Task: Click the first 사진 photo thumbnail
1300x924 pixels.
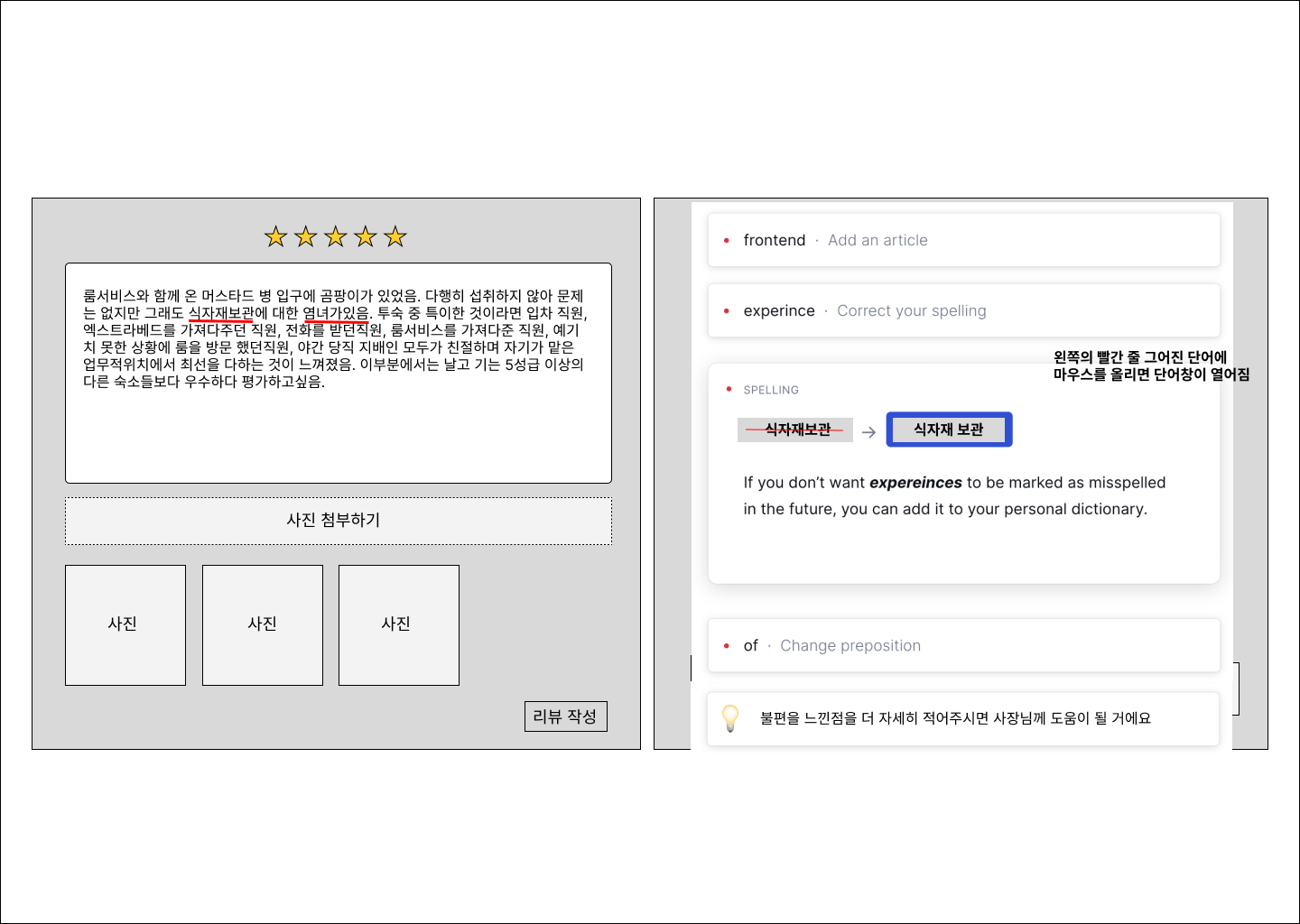Action: pyautogui.click(x=125, y=624)
